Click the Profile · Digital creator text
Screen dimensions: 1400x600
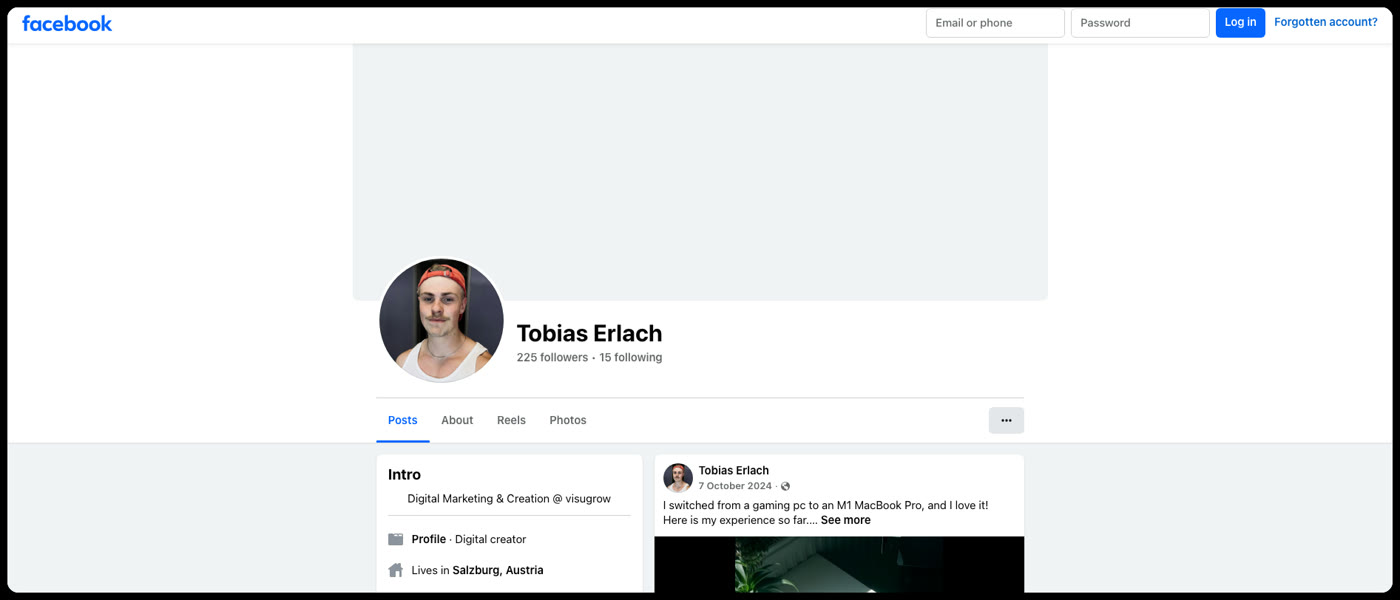tap(469, 539)
